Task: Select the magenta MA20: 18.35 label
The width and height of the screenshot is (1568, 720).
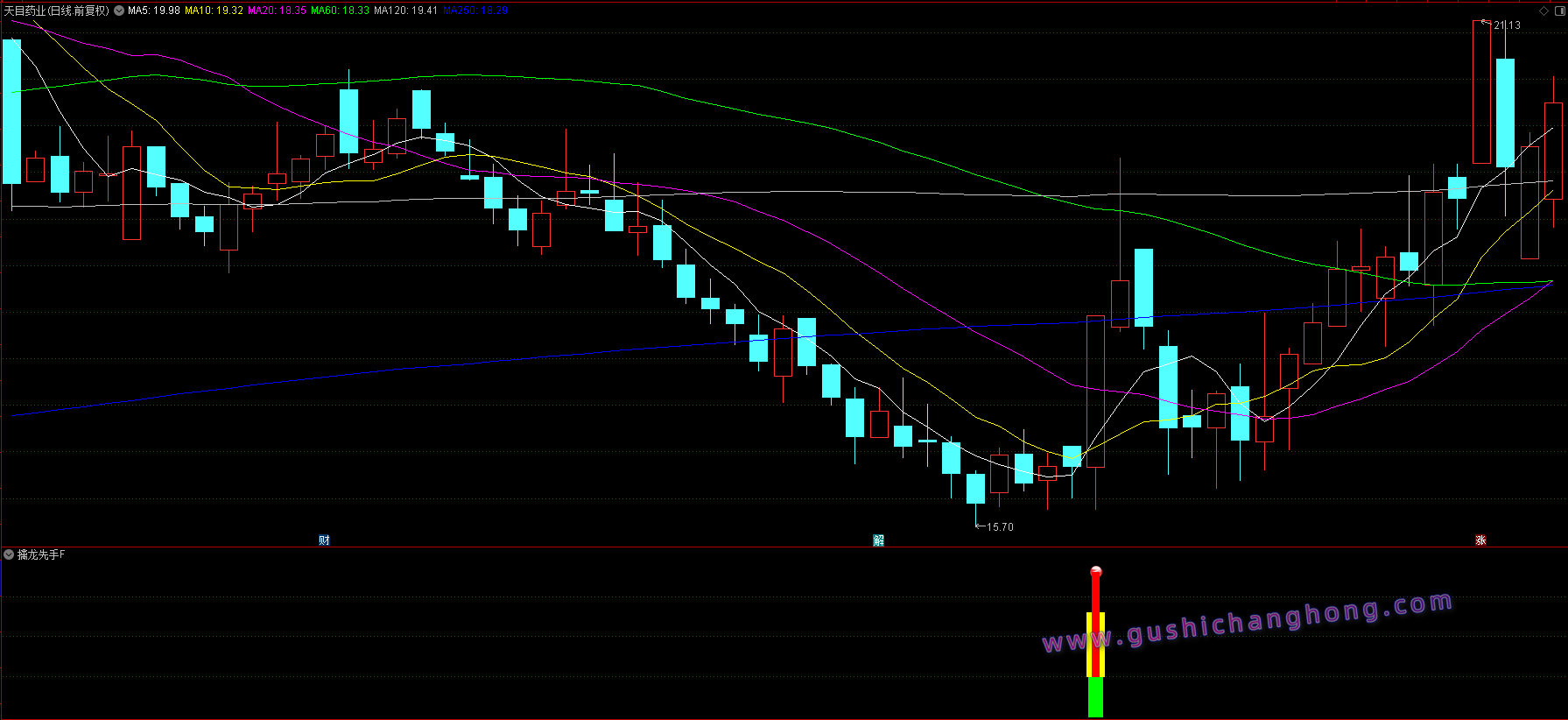Action: 277,11
